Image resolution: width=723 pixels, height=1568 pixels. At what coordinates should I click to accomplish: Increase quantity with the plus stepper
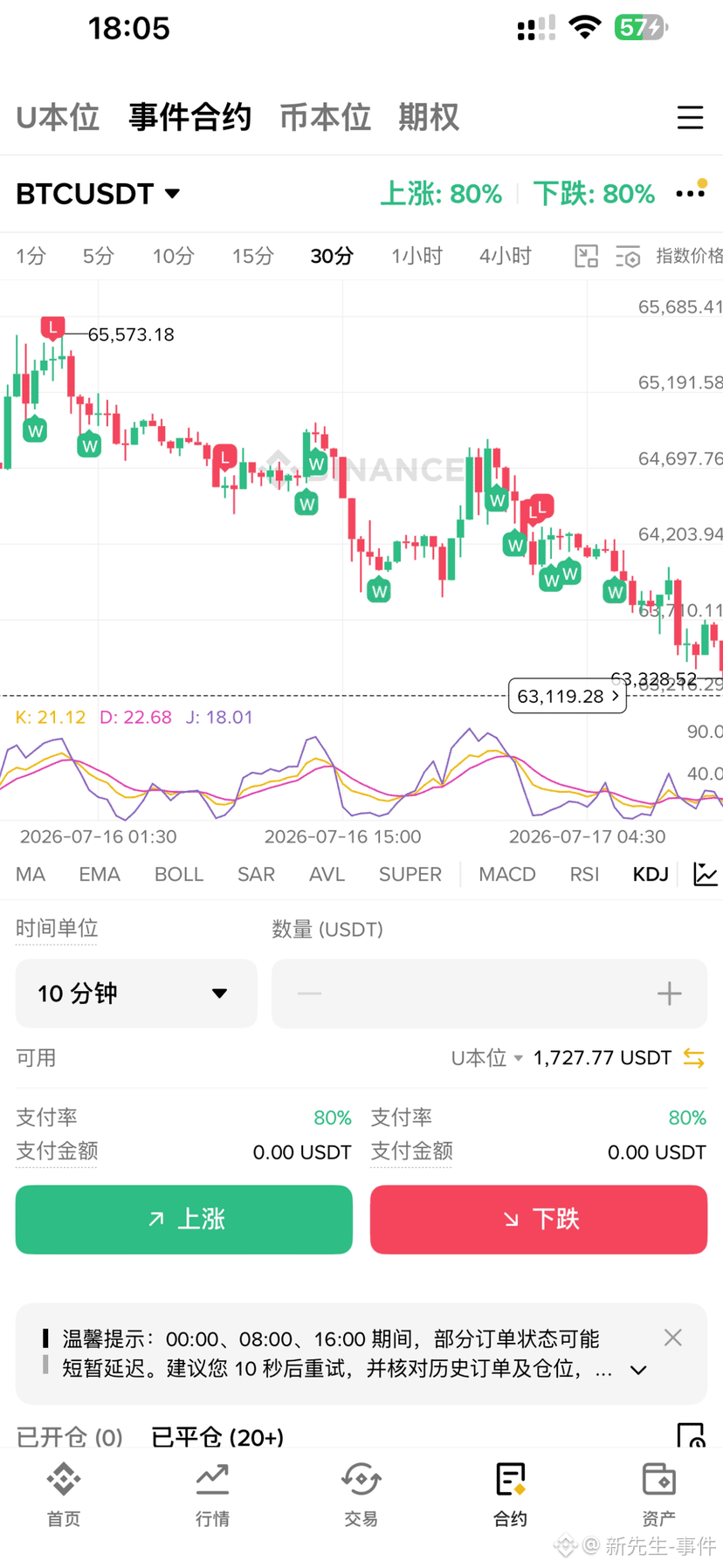click(669, 994)
